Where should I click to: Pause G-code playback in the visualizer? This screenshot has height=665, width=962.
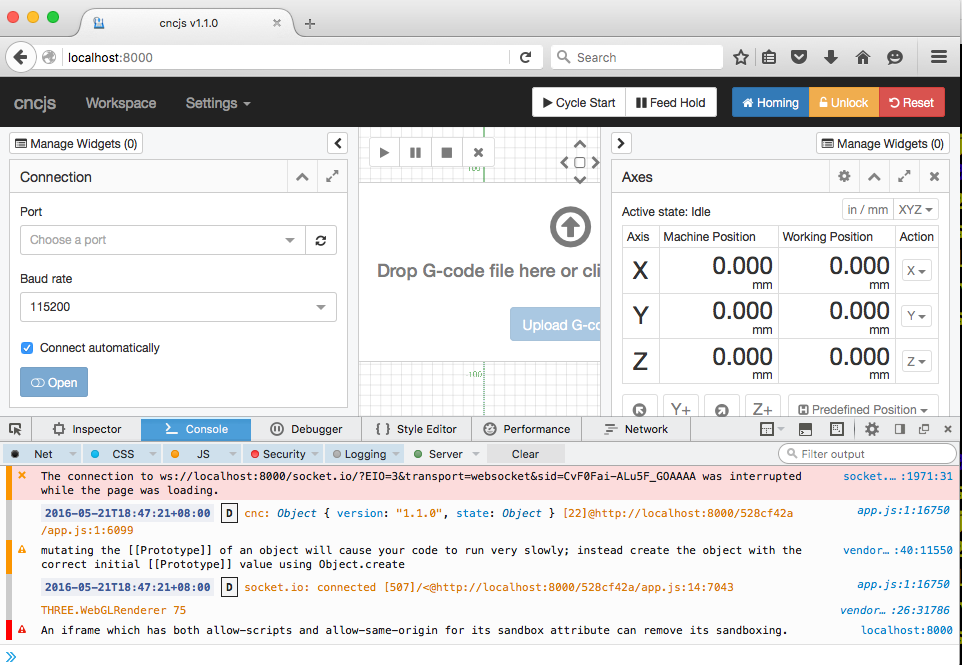point(415,153)
